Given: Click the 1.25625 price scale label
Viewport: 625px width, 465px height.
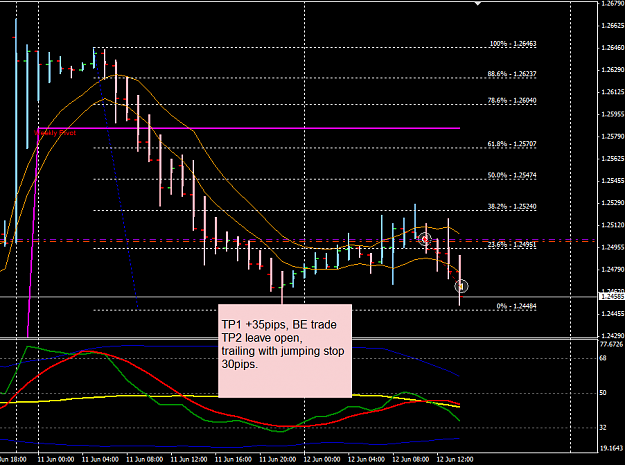Looking at the screenshot, I should [x=612, y=159].
